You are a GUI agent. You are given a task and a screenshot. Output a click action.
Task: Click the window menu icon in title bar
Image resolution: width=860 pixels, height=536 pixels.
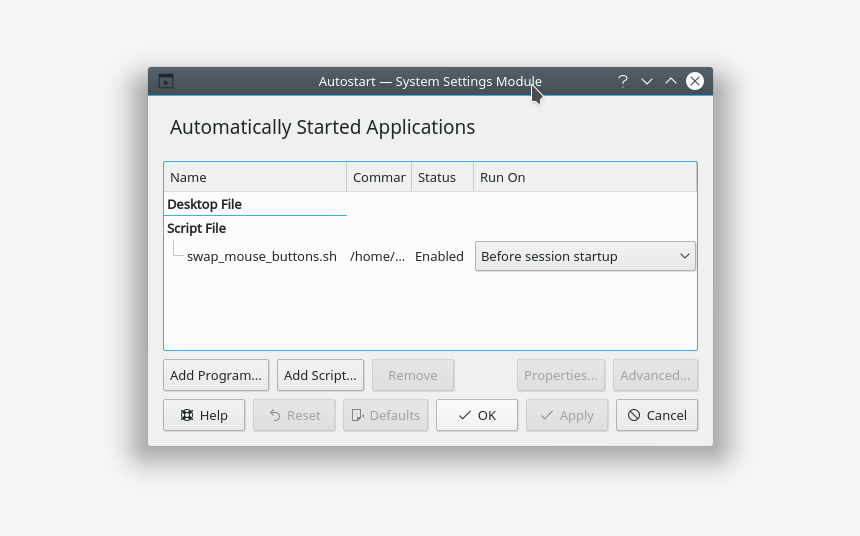[x=166, y=81]
